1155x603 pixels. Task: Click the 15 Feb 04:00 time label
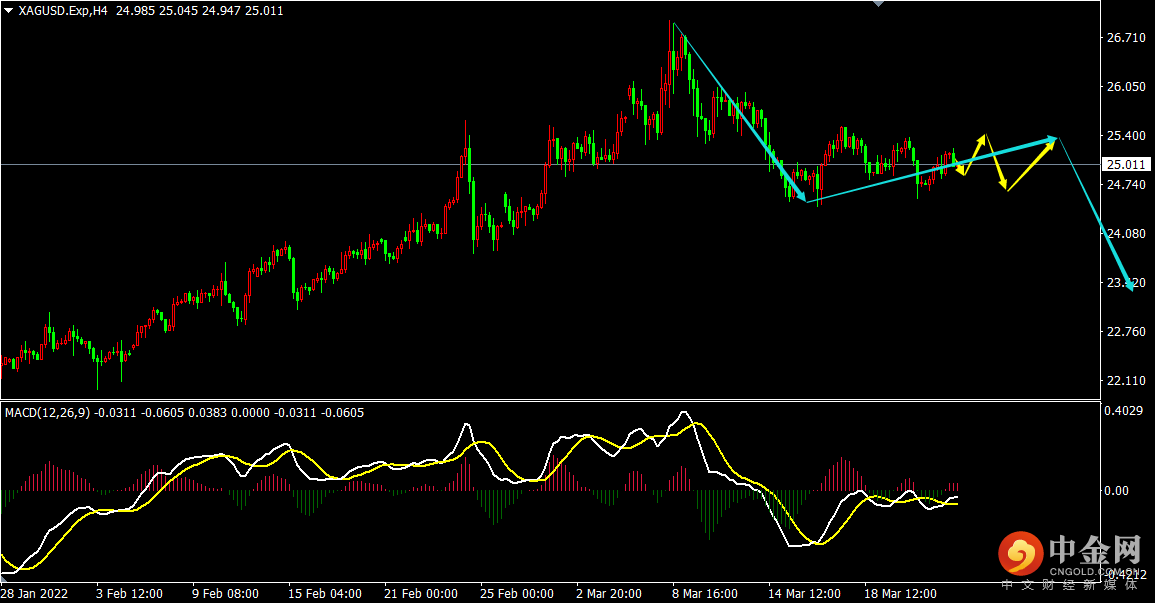(325, 593)
